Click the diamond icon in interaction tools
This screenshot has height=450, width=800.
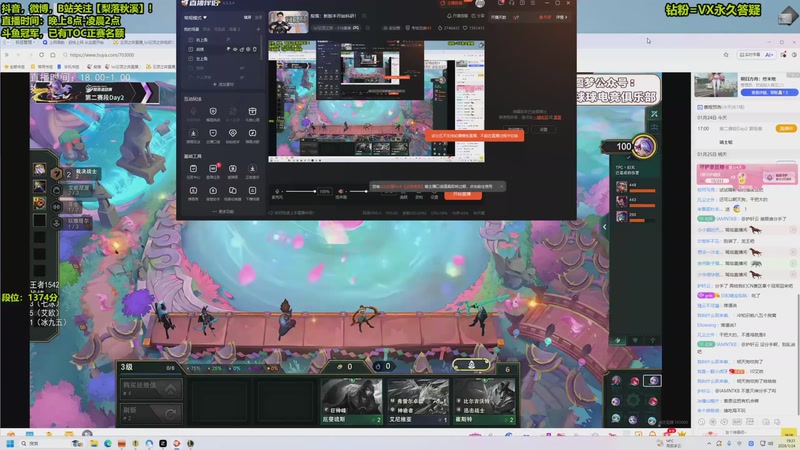[x=233, y=134]
